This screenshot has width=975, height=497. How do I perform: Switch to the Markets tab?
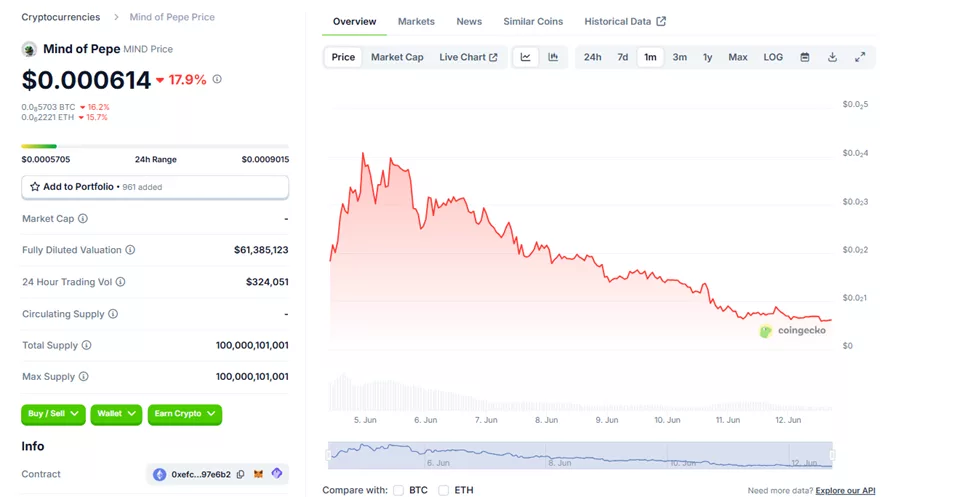tap(416, 21)
